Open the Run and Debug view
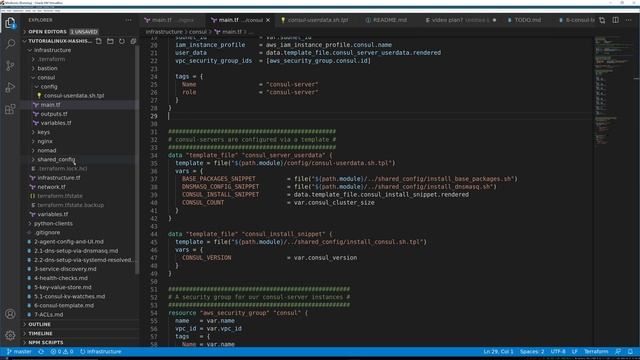 tap(10, 87)
